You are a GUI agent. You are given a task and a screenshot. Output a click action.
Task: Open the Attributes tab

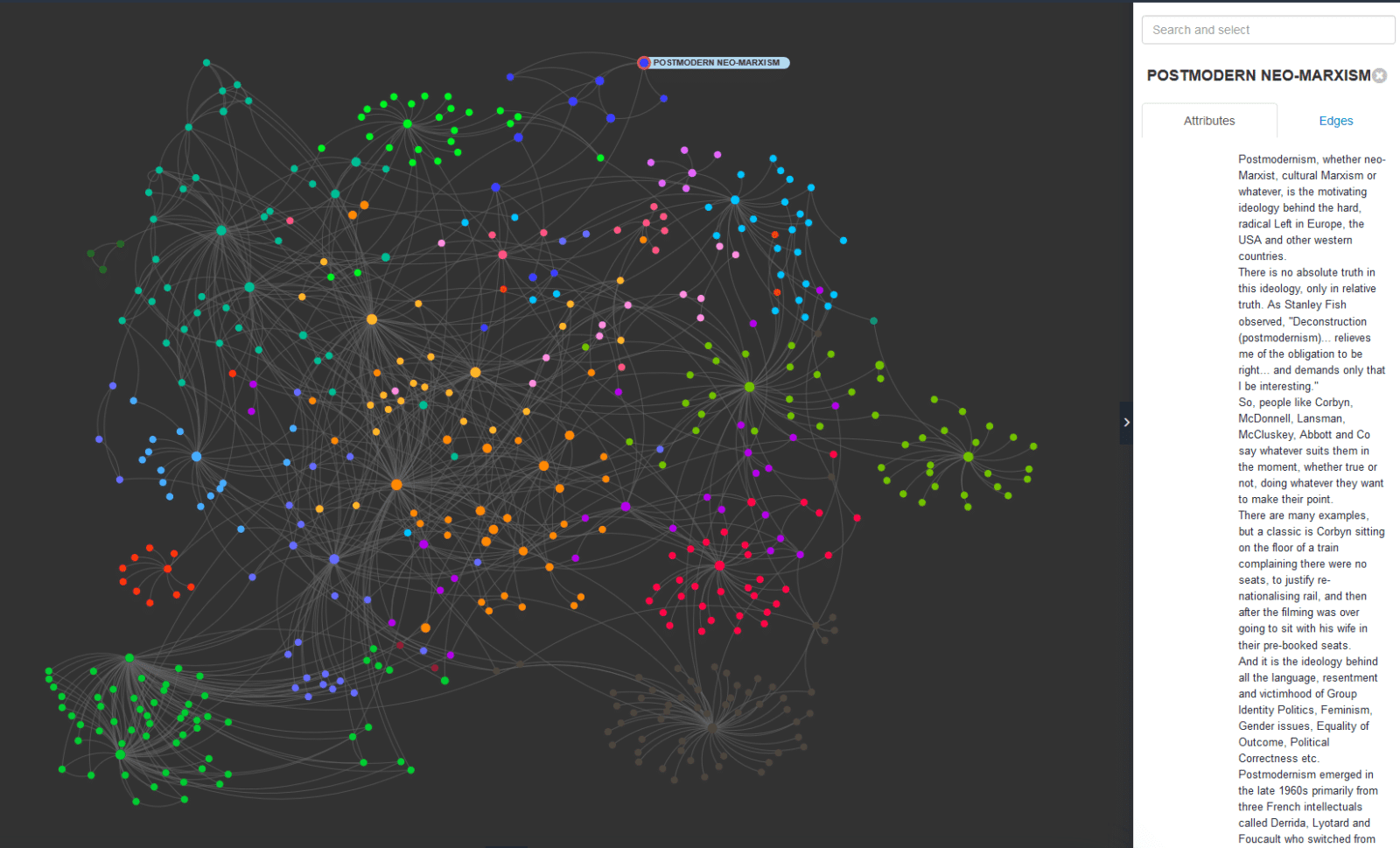1208,121
